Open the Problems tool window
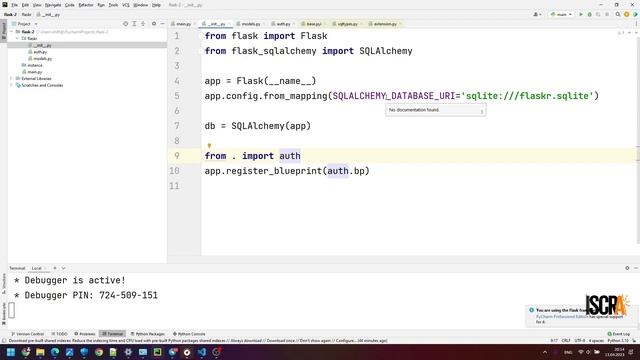The image size is (640, 360). tap(84, 334)
